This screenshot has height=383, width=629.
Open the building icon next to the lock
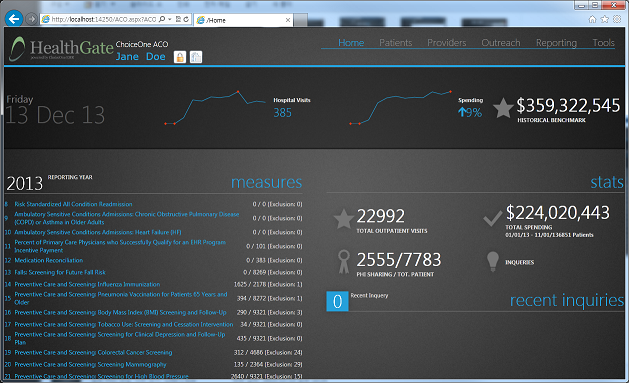pyautogui.click(x=196, y=57)
